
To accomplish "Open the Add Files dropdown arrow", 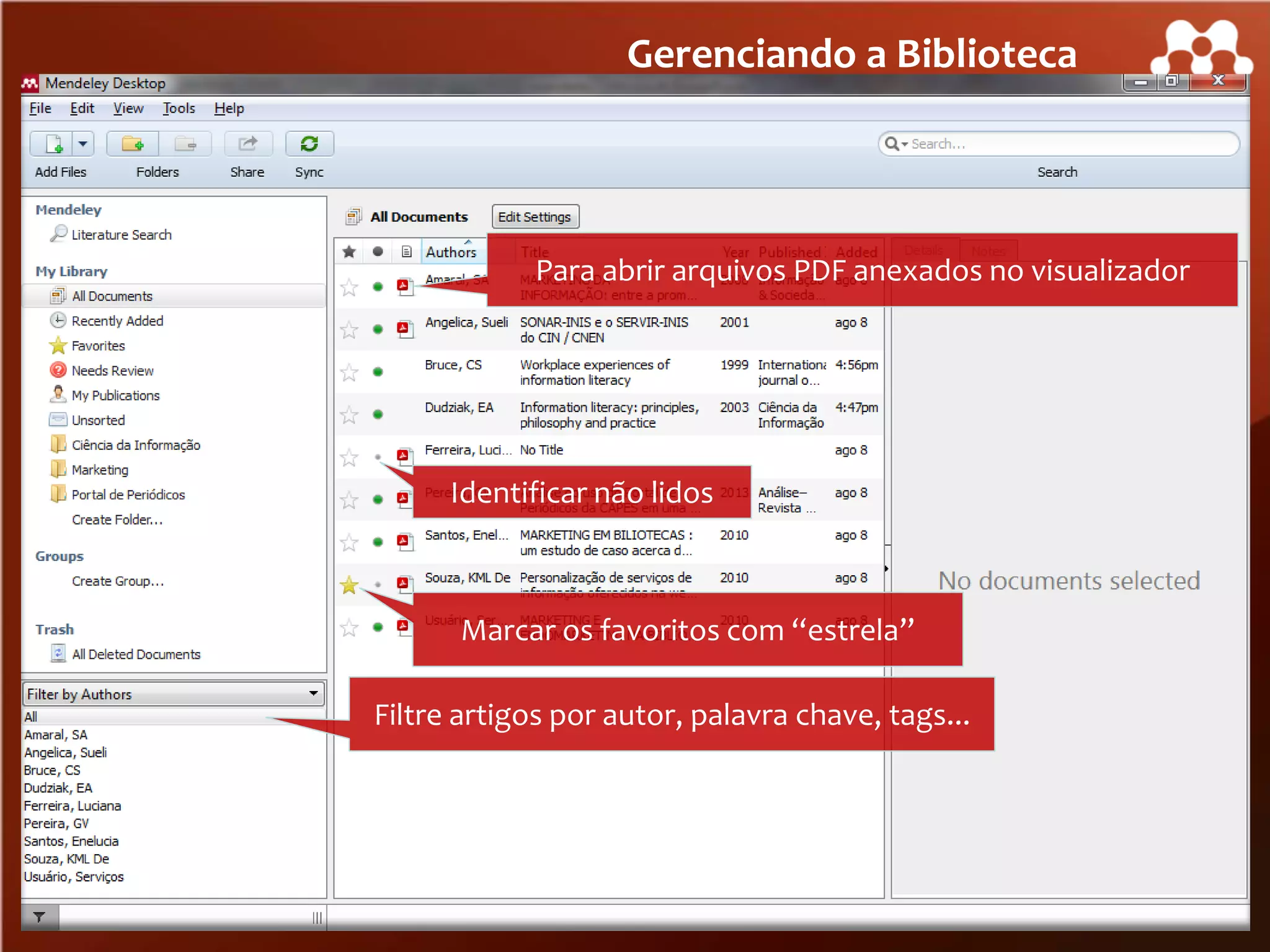I will click(x=83, y=144).
